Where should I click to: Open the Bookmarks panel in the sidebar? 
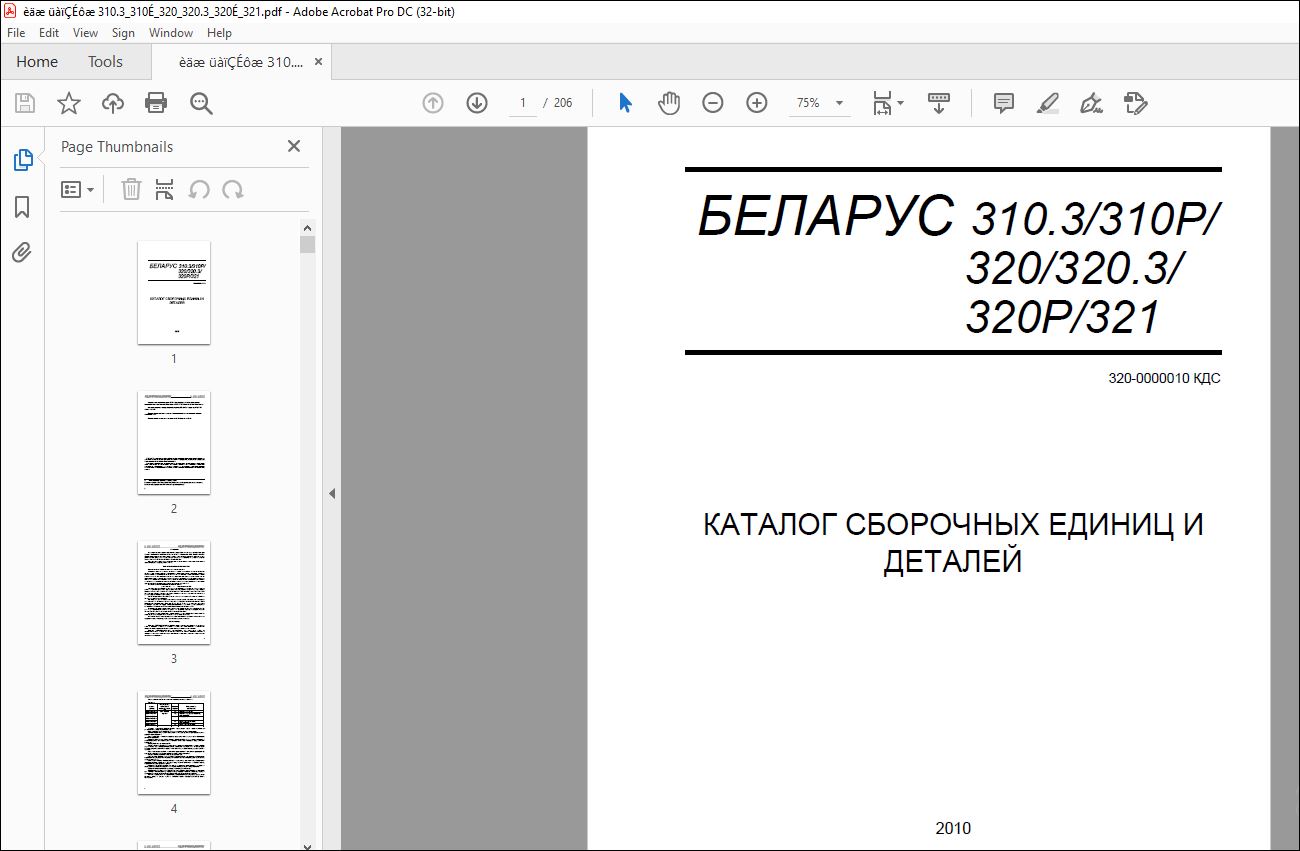(x=22, y=207)
